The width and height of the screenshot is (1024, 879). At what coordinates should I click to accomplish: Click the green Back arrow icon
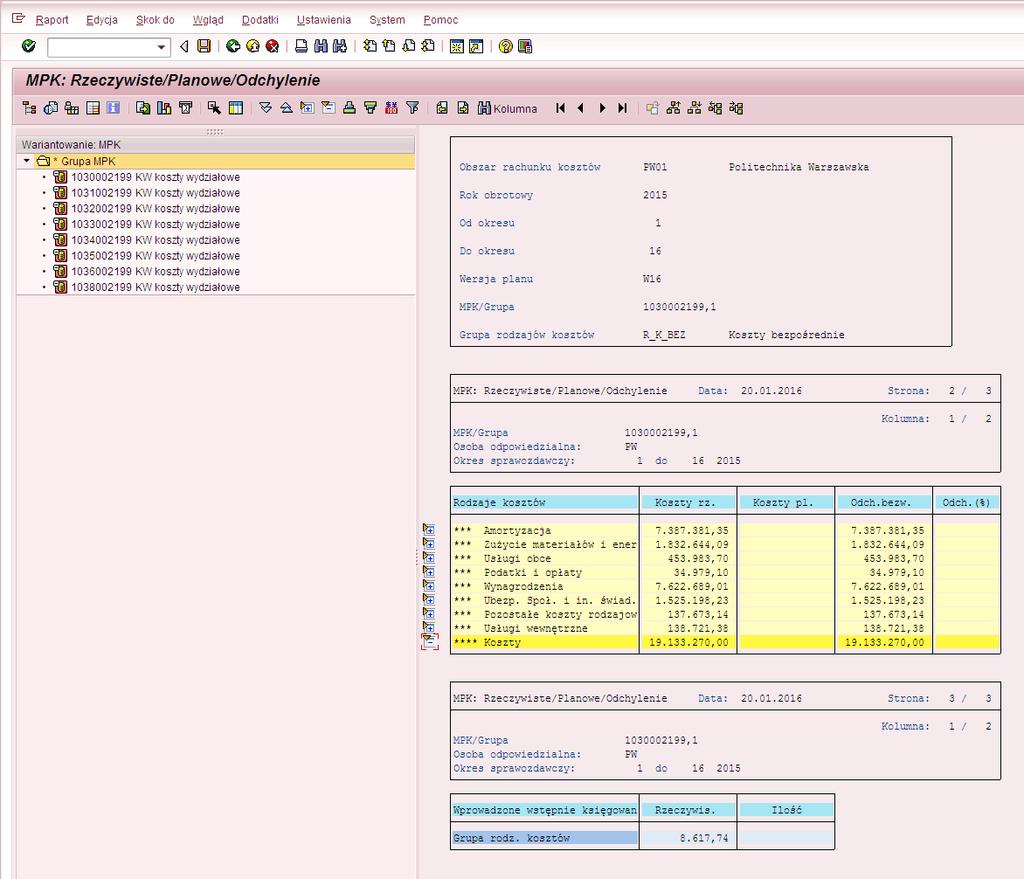pyautogui.click(x=232, y=46)
